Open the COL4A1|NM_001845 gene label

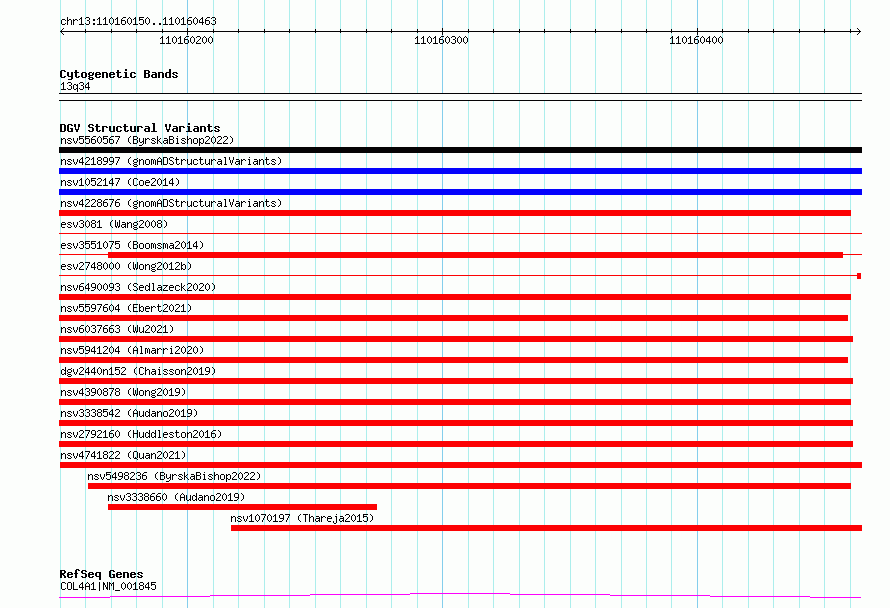(108, 586)
